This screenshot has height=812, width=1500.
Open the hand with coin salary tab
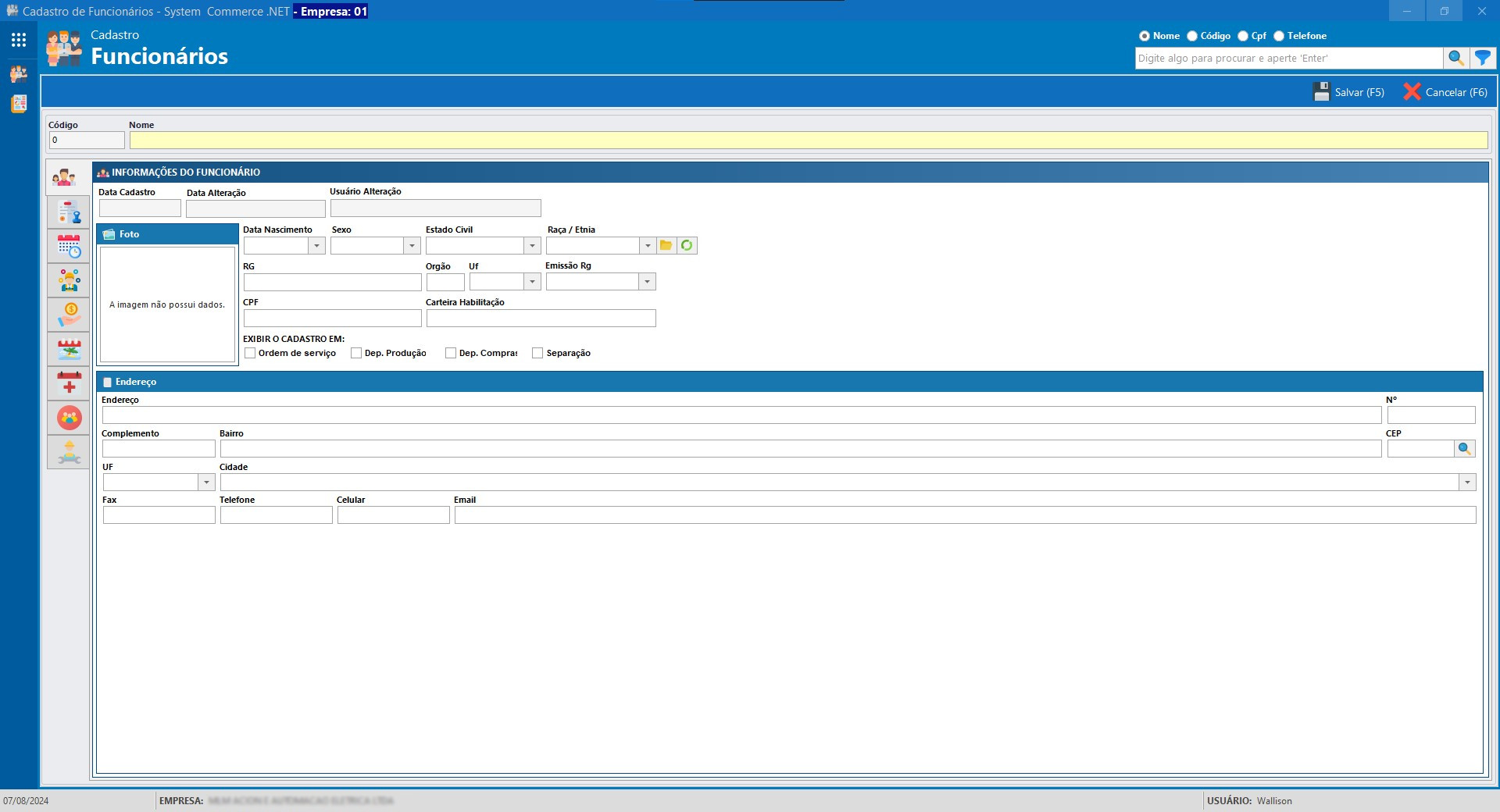point(69,315)
